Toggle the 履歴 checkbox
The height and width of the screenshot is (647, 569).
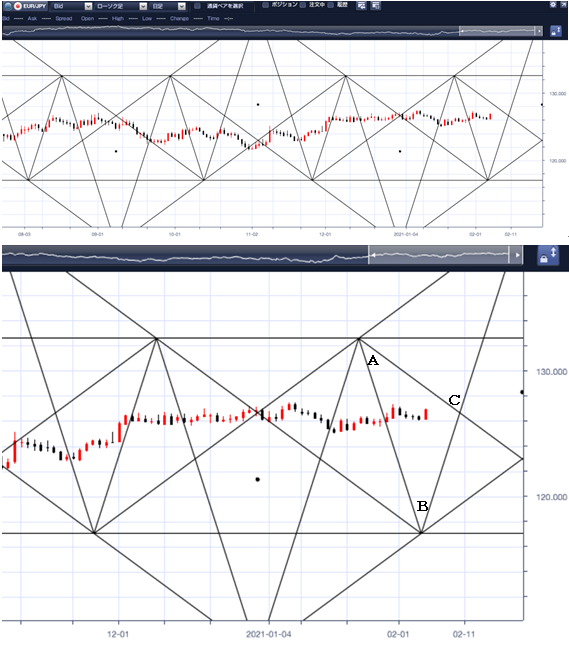pyautogui.click(x=331, y=5)
